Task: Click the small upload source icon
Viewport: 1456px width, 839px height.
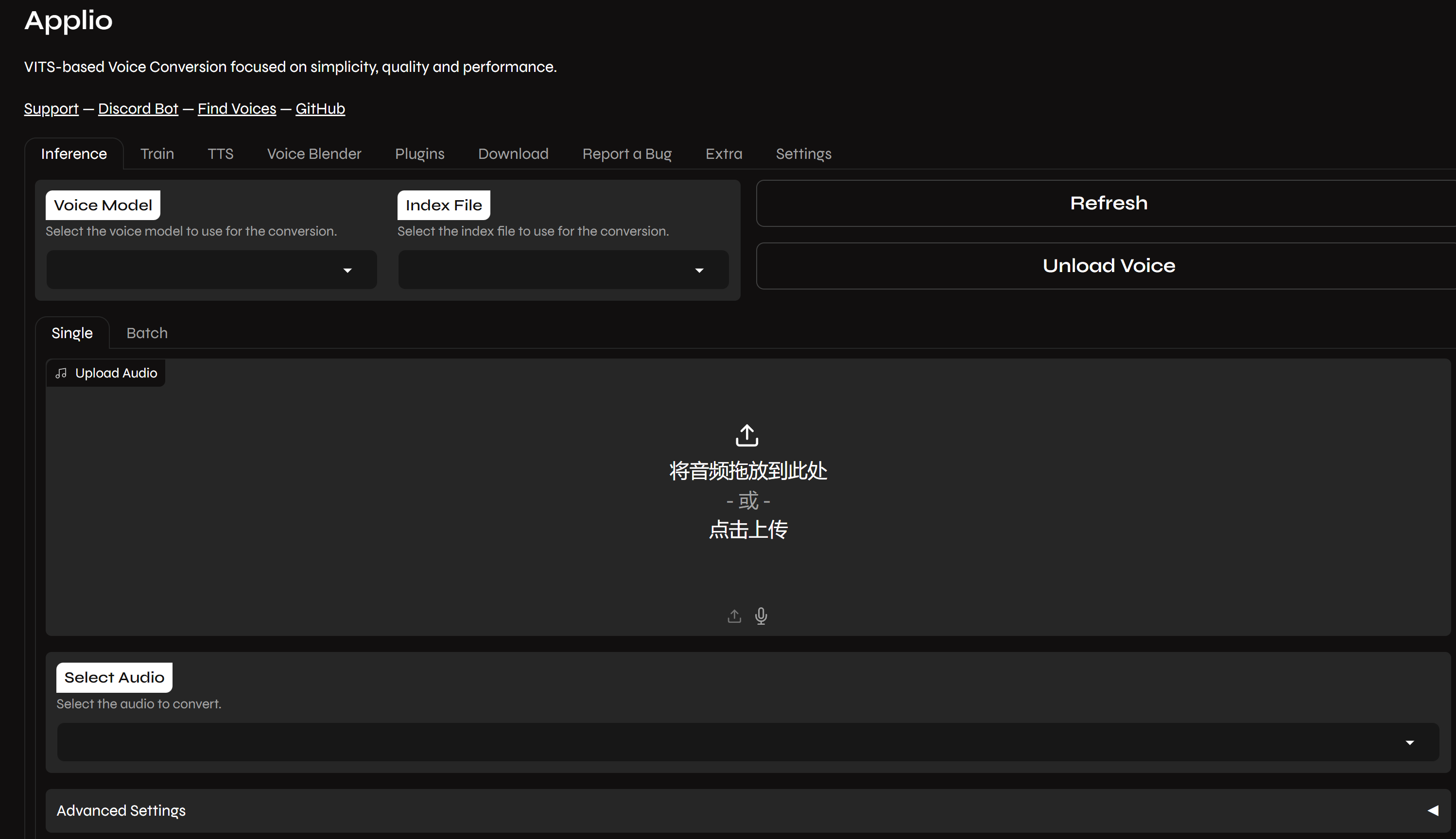Action: pyautogui.click(x=734, y=616)
